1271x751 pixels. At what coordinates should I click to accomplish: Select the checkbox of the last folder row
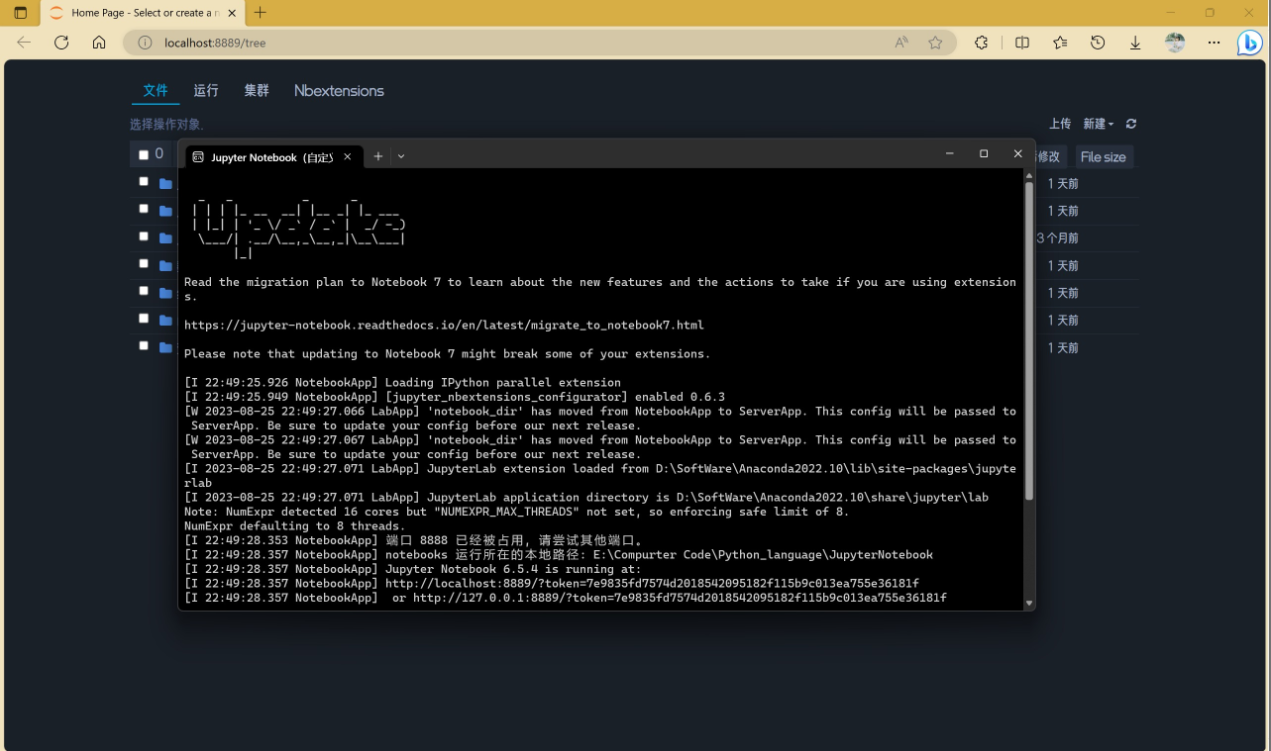click(x=143, y=346)
